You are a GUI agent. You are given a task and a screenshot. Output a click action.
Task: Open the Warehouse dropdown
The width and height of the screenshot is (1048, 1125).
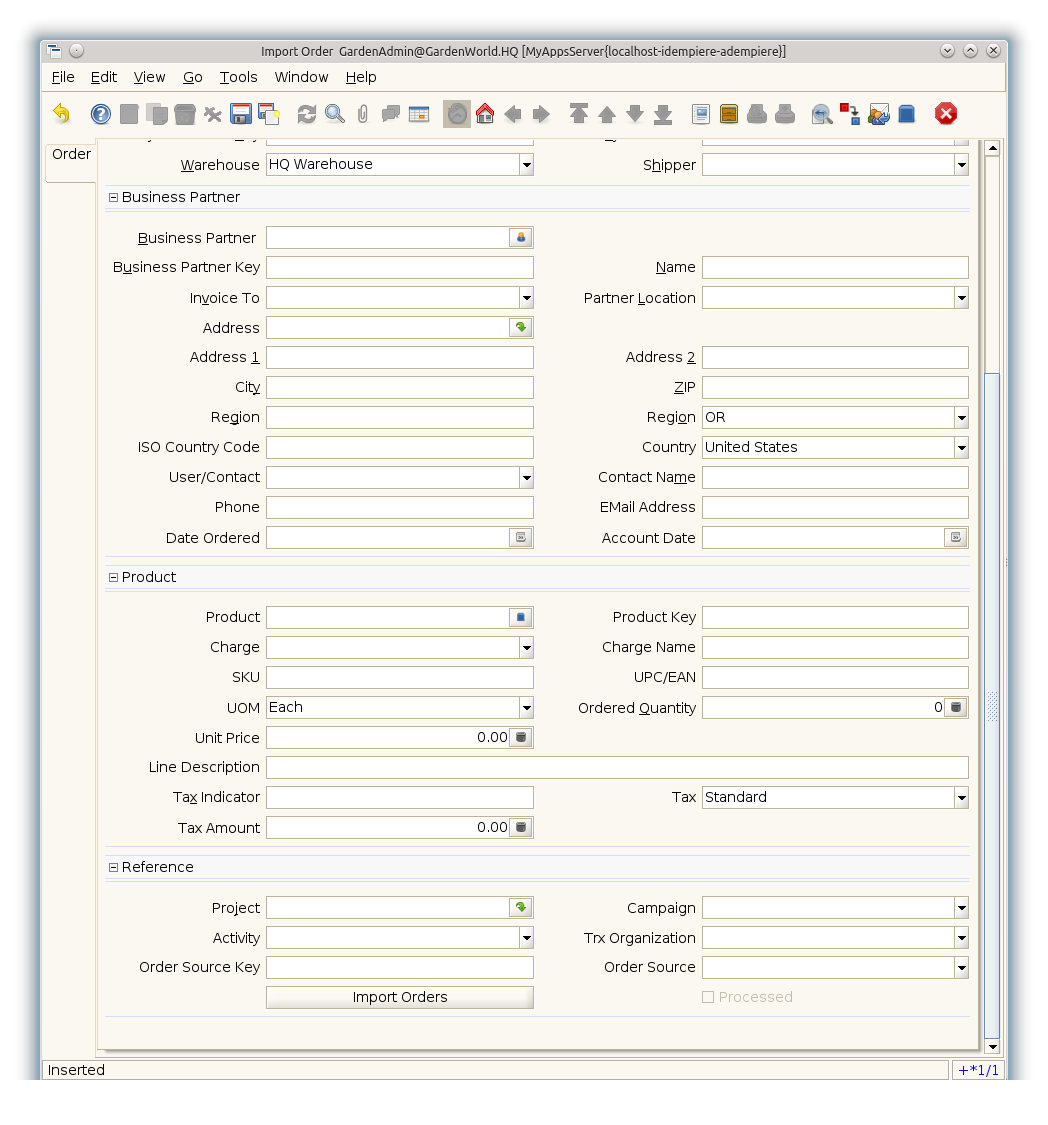click(526, 165)
